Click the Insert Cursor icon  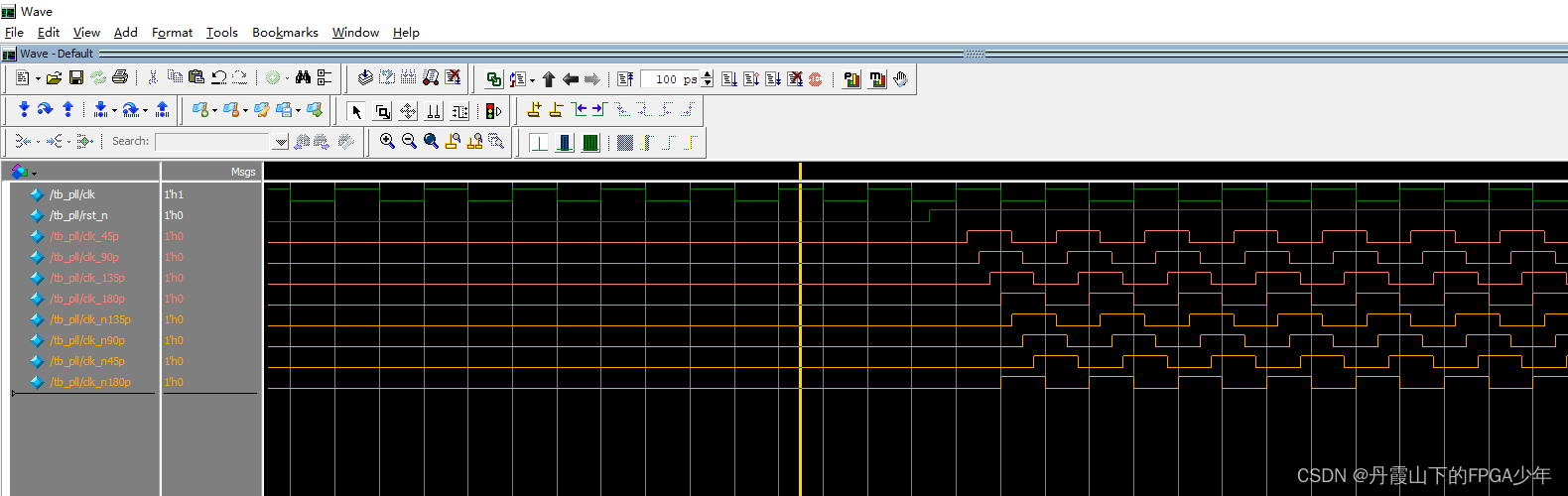(x=534, y=110)
